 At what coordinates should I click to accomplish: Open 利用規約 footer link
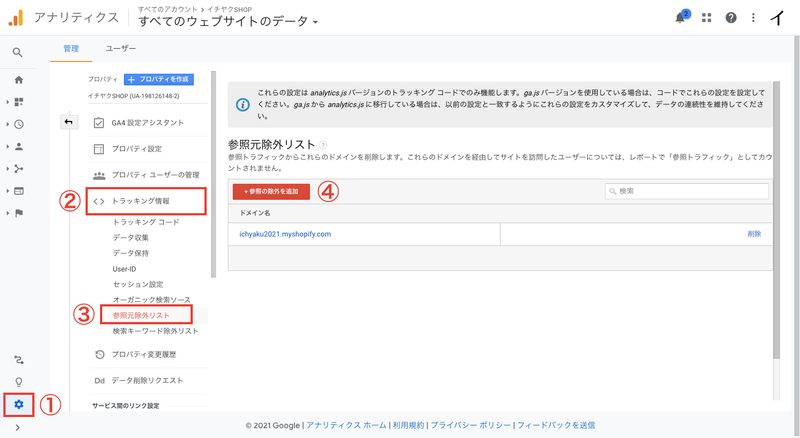pos(408,425)
